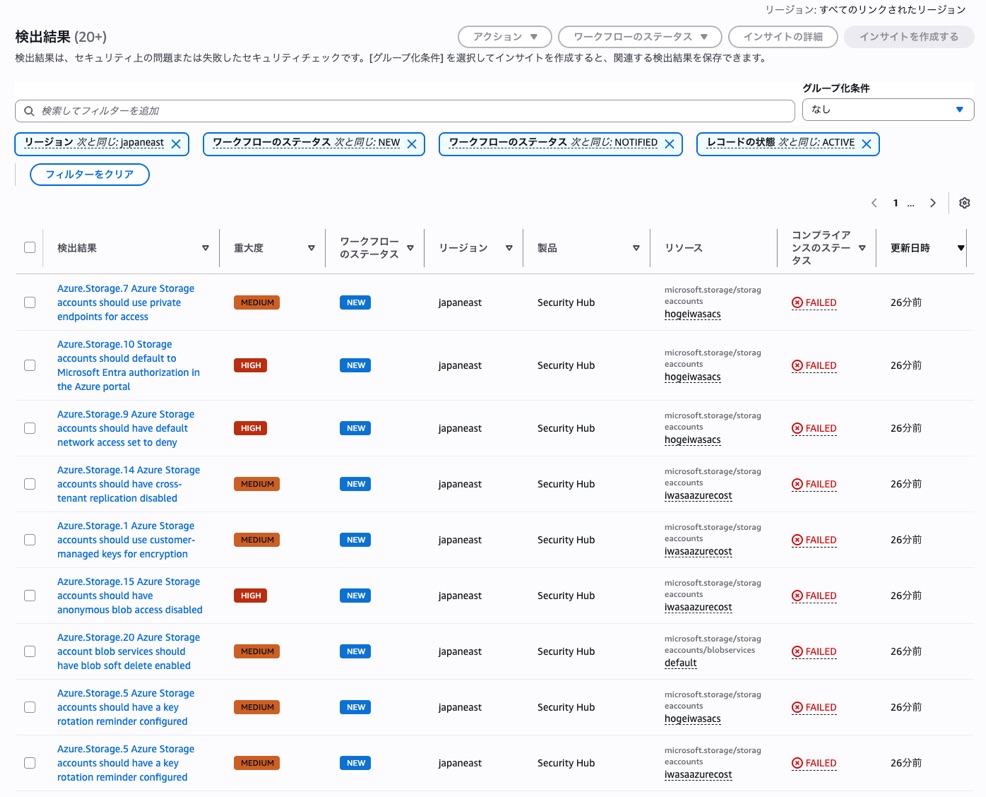Remove the ACTIVE record state filter
Image resolution: width=986 pixels, height=797 pixels.
coord(867,144)
